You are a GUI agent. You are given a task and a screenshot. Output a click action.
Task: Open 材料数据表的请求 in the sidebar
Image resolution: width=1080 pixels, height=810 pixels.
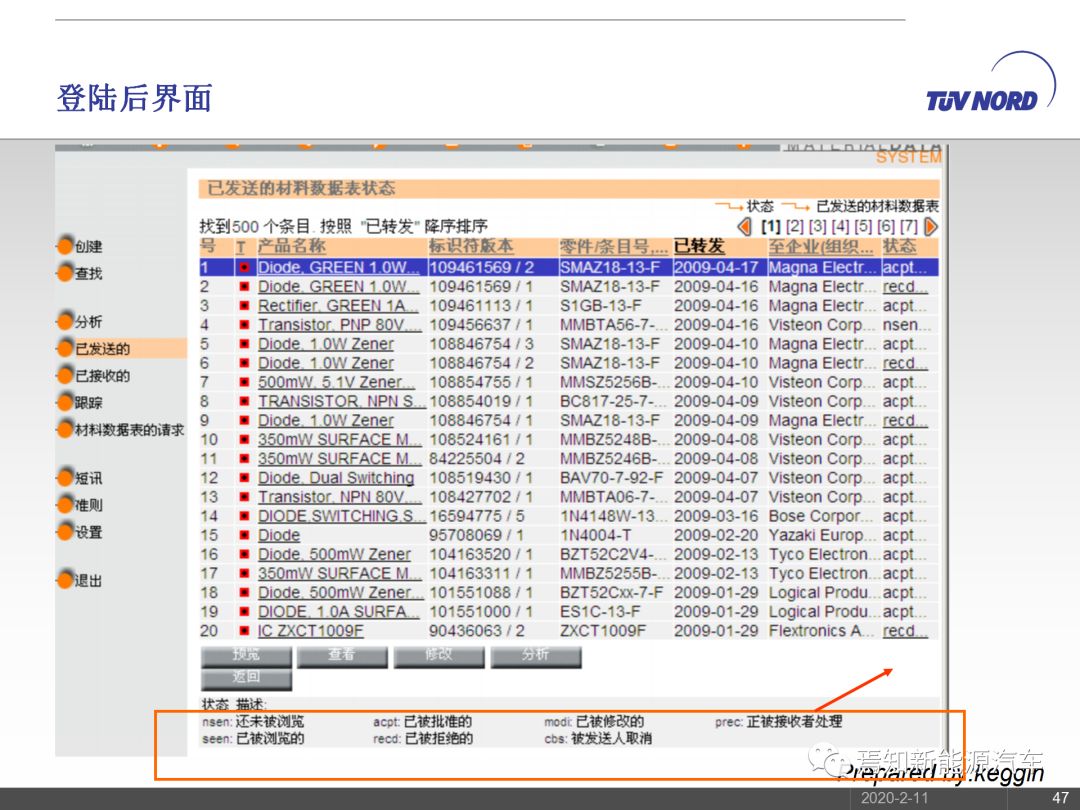tap(129, 430)
